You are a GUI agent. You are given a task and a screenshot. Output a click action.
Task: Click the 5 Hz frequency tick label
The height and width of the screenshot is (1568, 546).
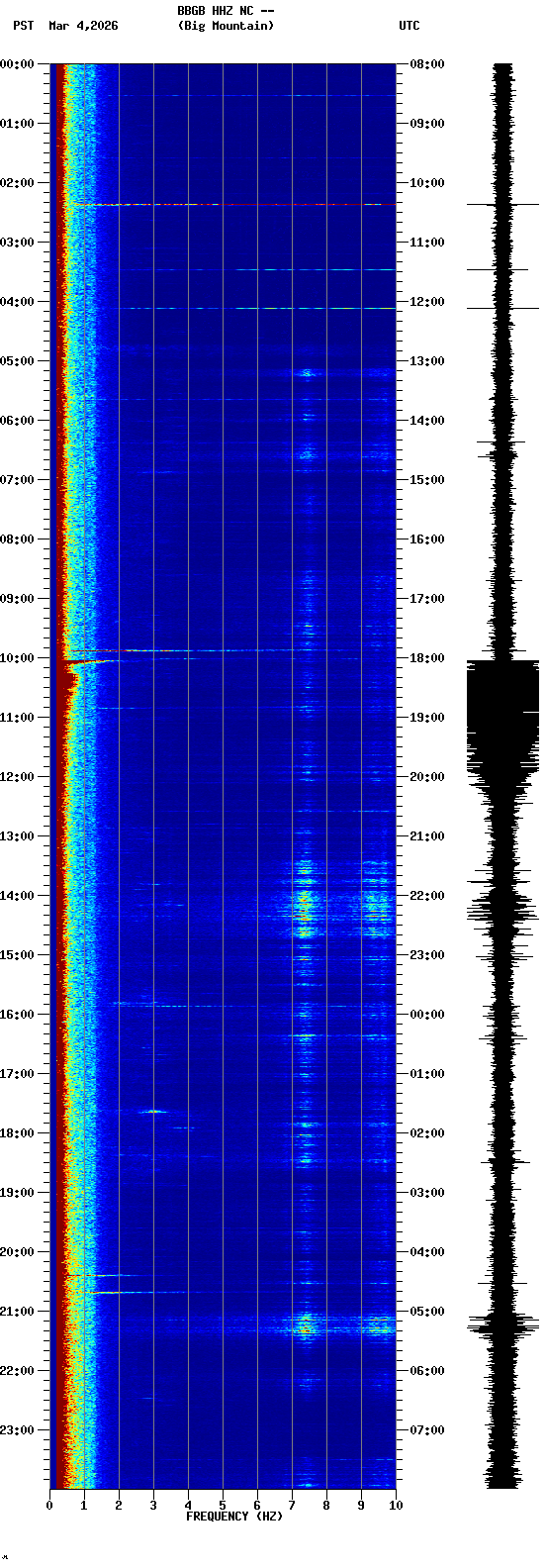(x=223, y=1506)
